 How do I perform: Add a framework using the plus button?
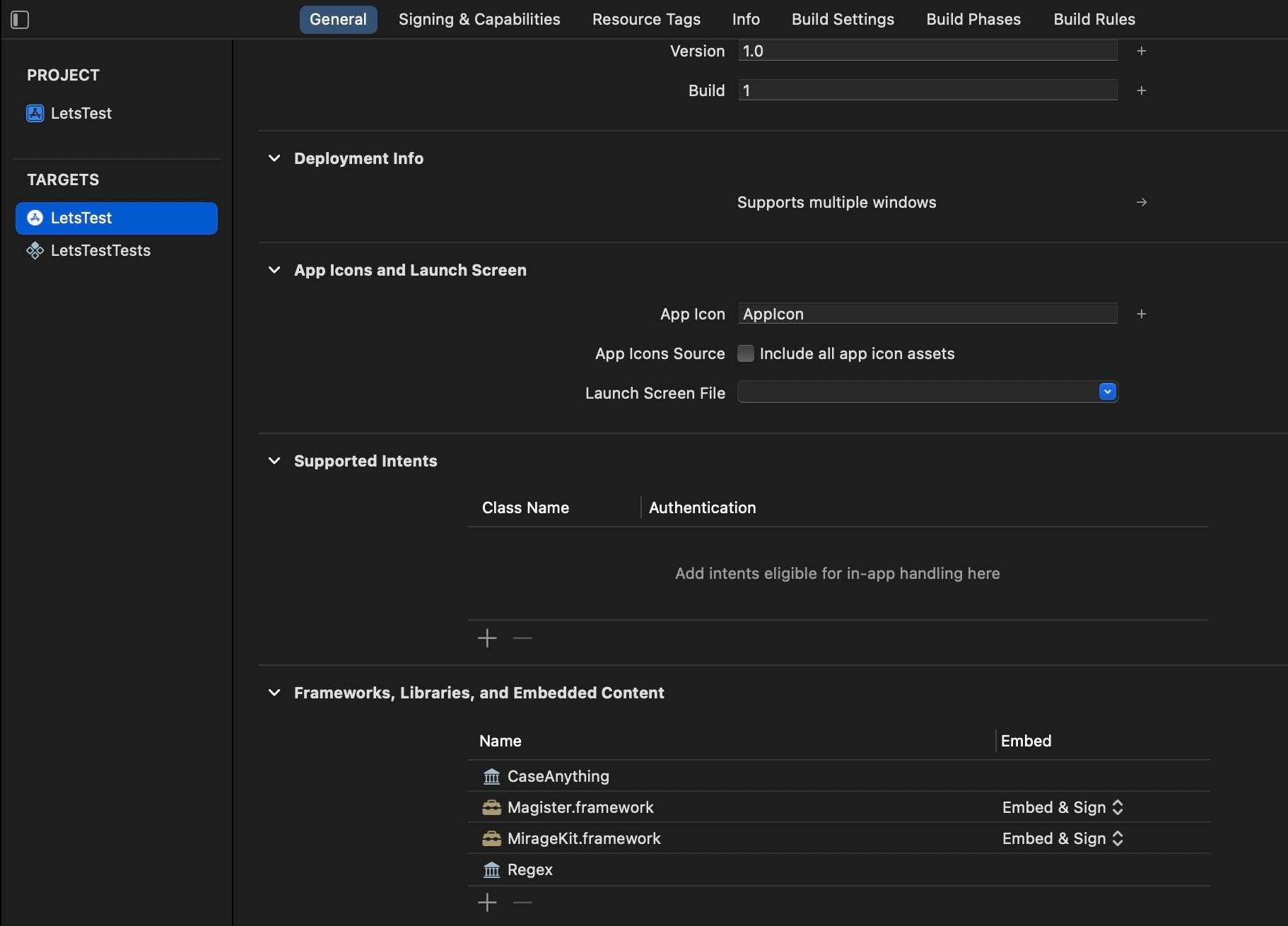point(487,903)
